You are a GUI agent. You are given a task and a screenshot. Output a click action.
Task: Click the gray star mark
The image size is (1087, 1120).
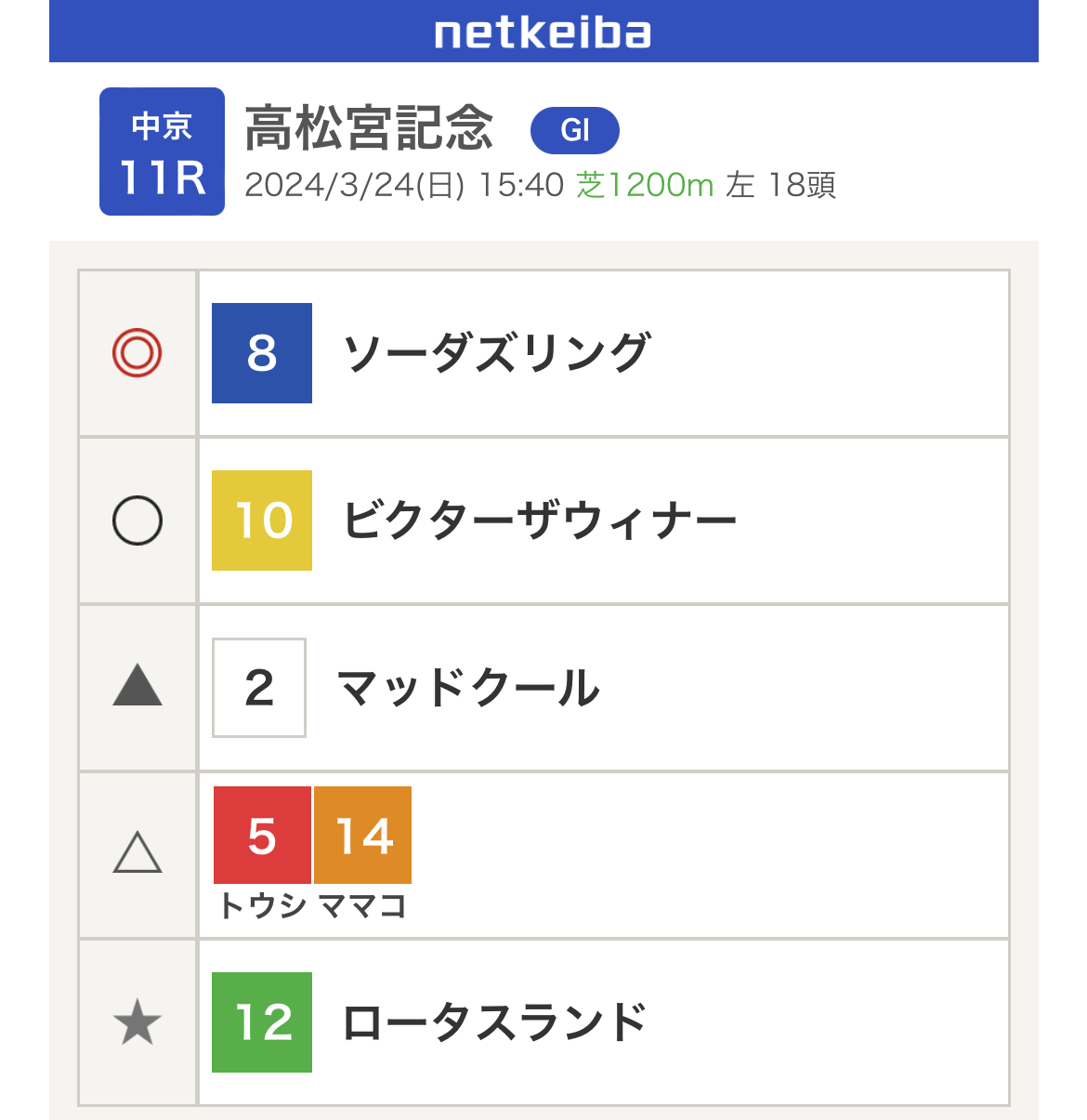[x=138, y=1022]
